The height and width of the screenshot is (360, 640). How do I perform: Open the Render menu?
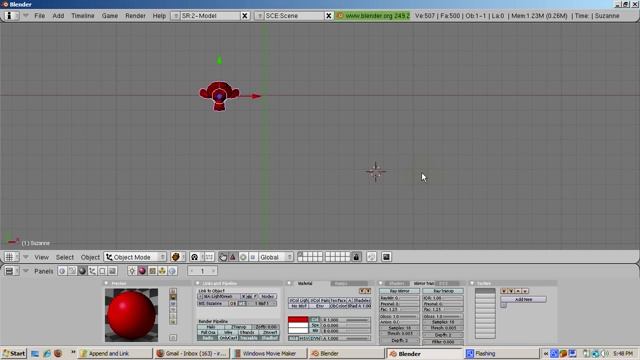[x=135, y=16]
